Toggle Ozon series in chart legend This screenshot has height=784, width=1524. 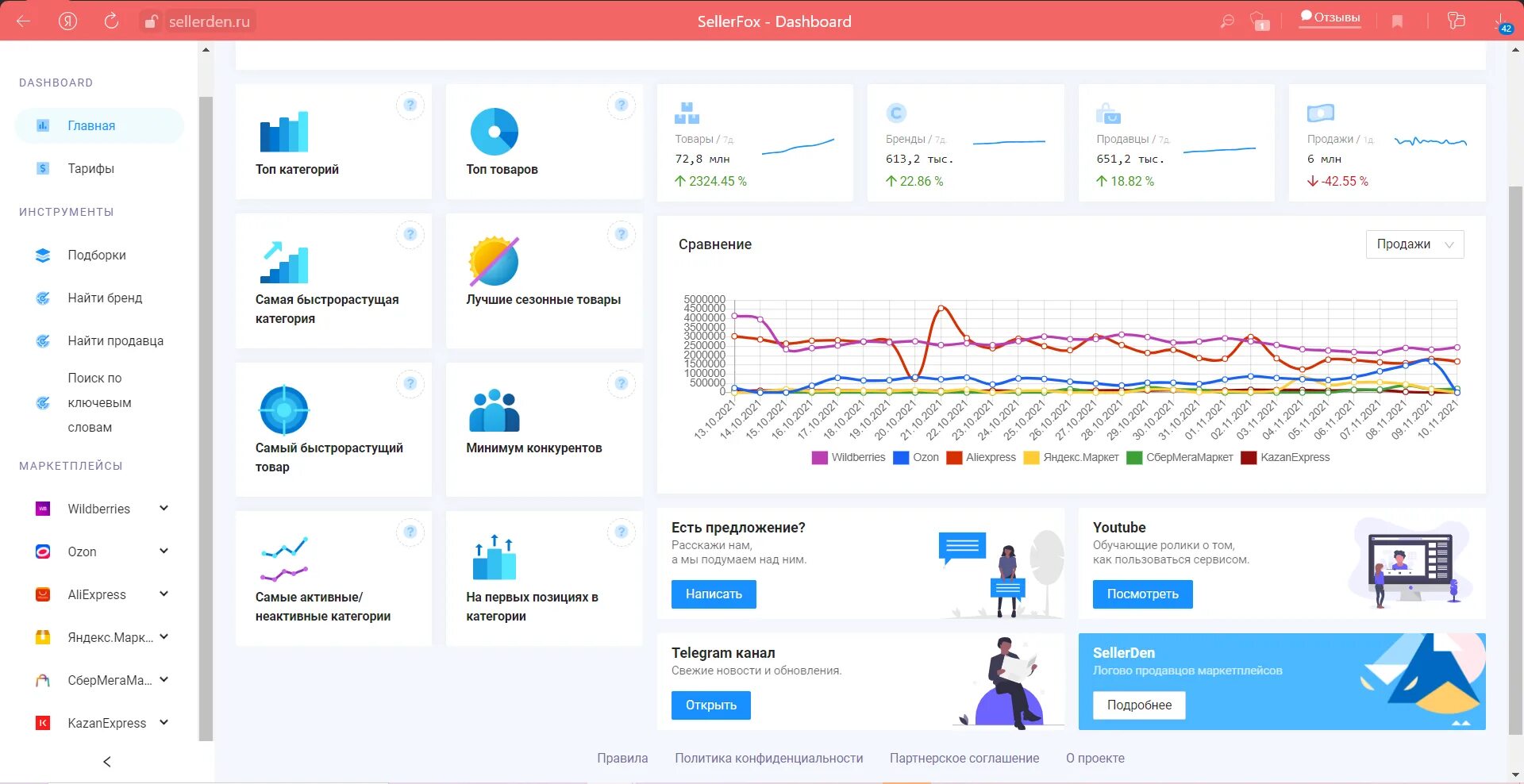click(915, 458)
